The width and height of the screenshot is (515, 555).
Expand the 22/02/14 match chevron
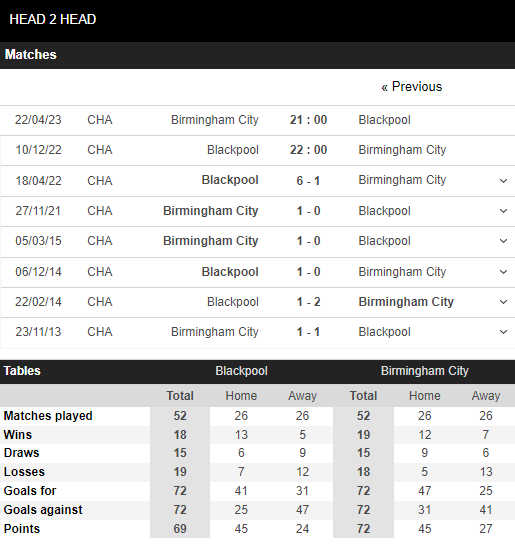503,302
